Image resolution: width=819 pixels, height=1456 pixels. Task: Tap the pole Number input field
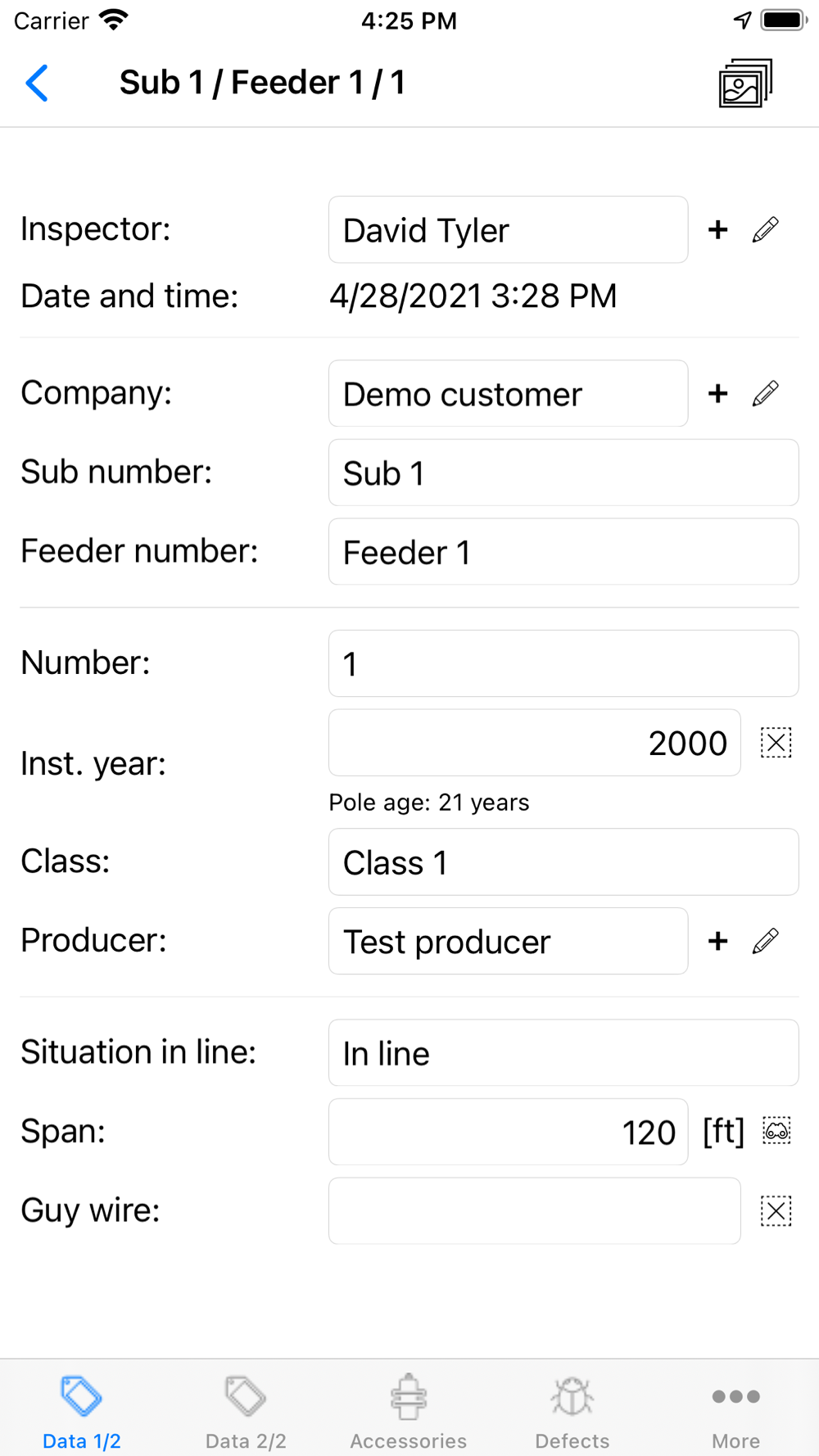tap(563, 663)
